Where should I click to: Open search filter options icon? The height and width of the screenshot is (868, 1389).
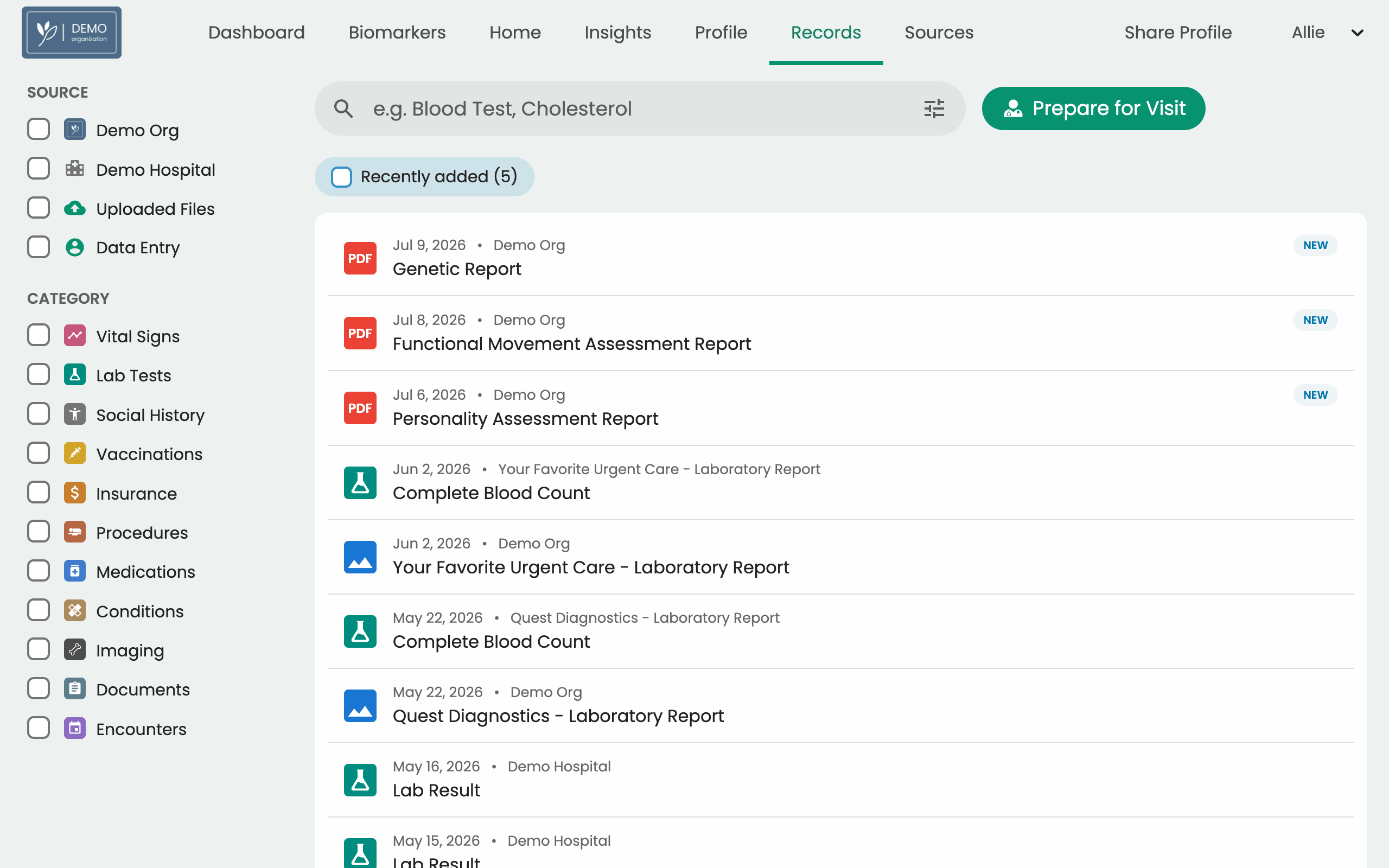934,108
